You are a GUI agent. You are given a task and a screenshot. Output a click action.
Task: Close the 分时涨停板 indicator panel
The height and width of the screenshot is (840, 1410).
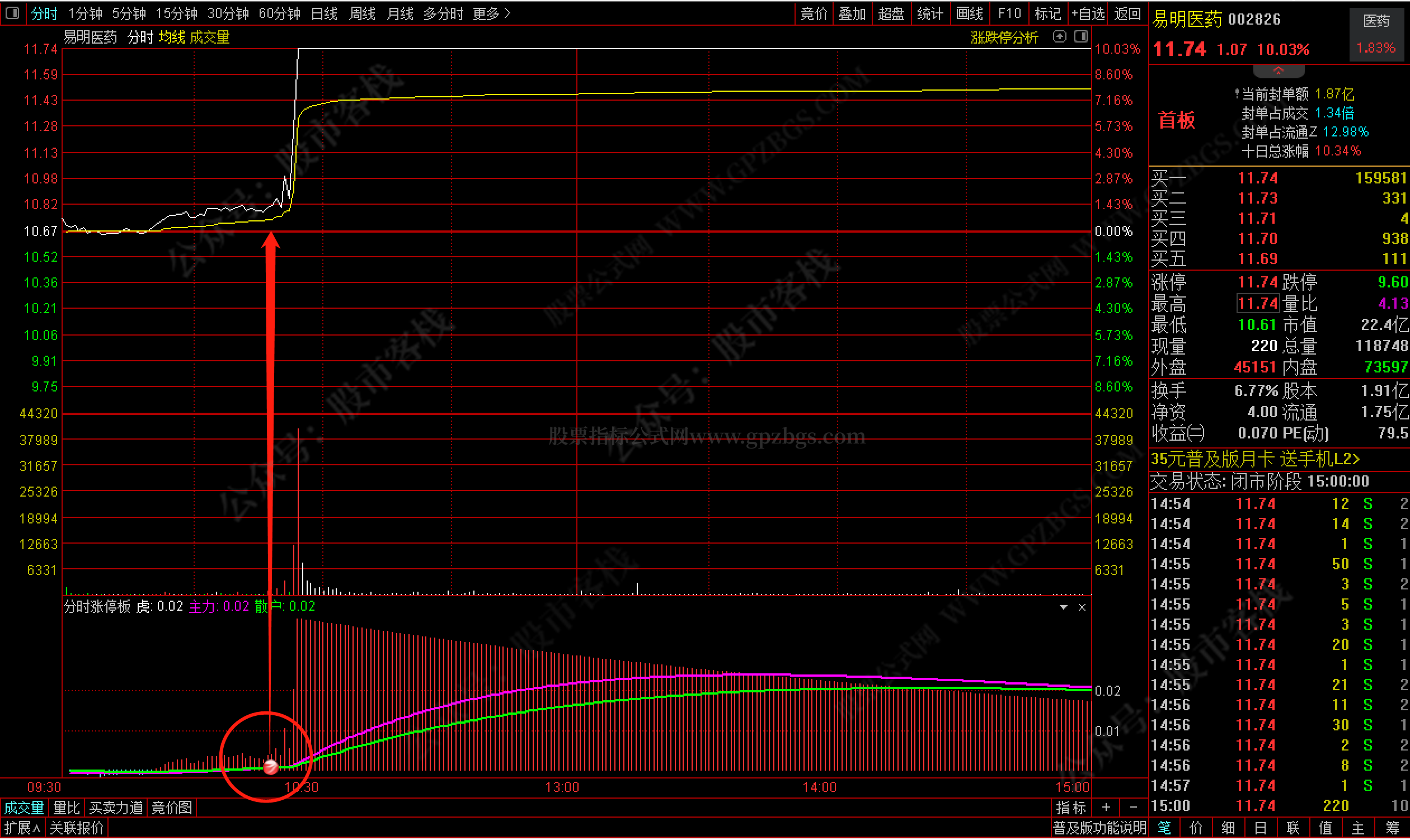tap(1082, 607)
